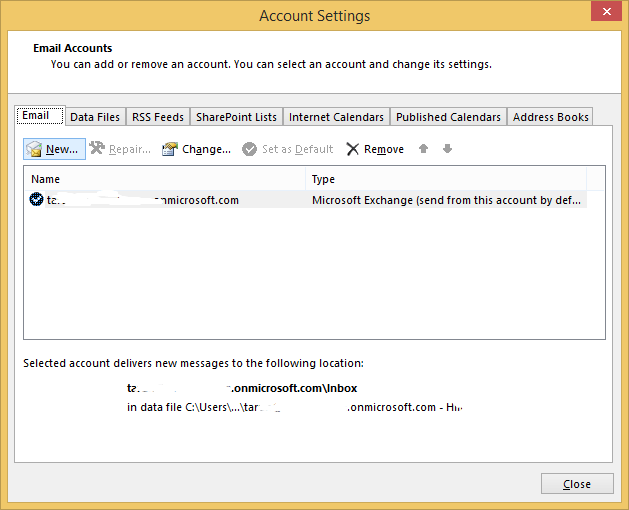Move account up with the up arrow
The image size is (629, 510).
pyautogui.click(x=423, y=149)
